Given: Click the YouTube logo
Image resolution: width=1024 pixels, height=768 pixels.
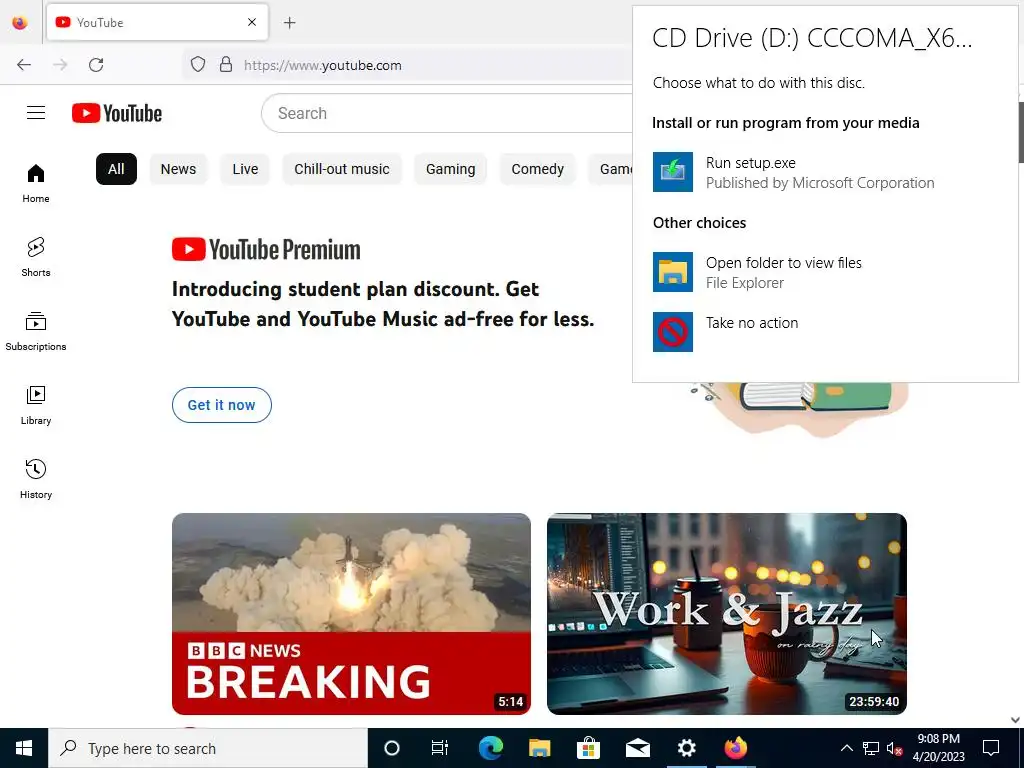Looking at the screenshot, I should (x=117, y=113).
